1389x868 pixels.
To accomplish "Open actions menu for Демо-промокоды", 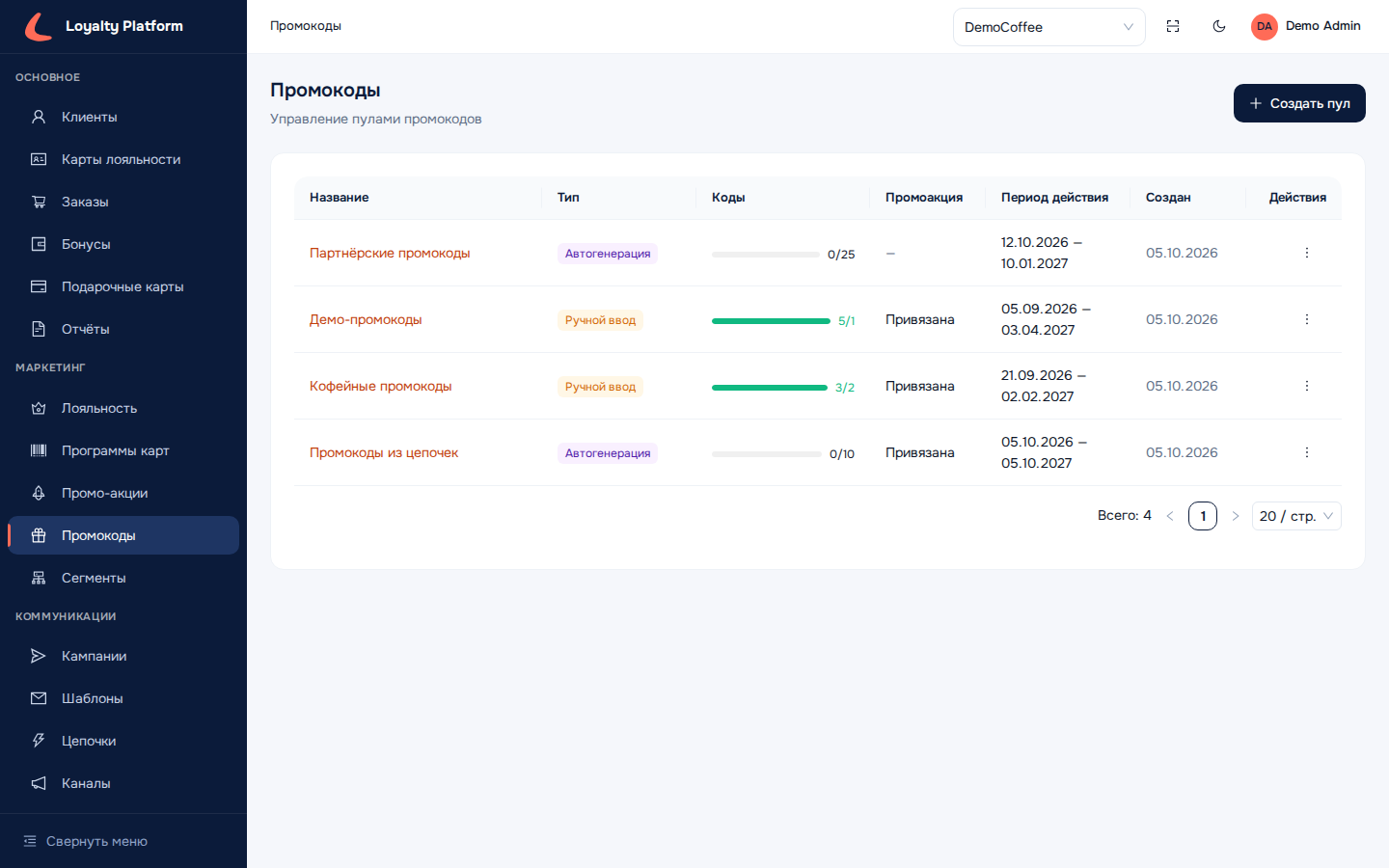I will (1307, 319).
